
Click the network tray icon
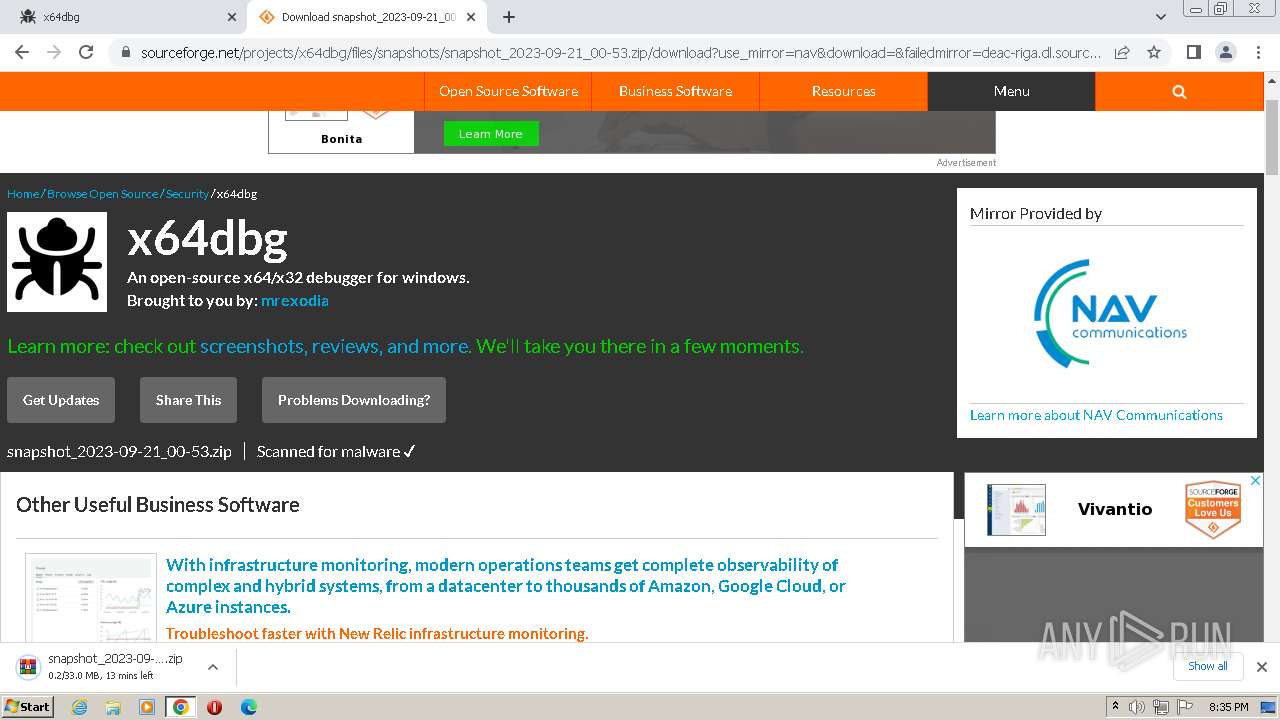(1161, 707)
